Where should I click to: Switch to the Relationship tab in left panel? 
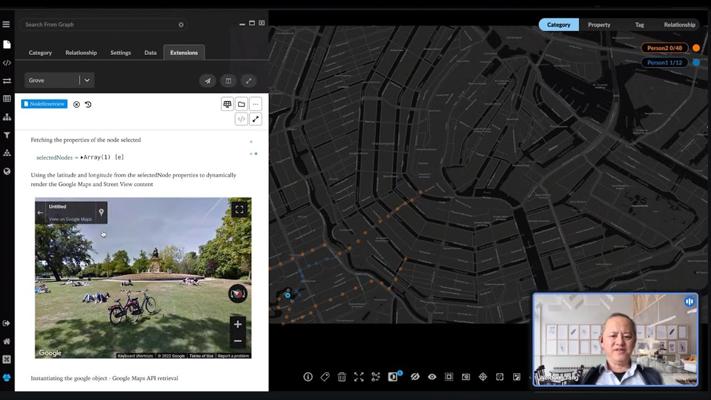click(81, 52)
